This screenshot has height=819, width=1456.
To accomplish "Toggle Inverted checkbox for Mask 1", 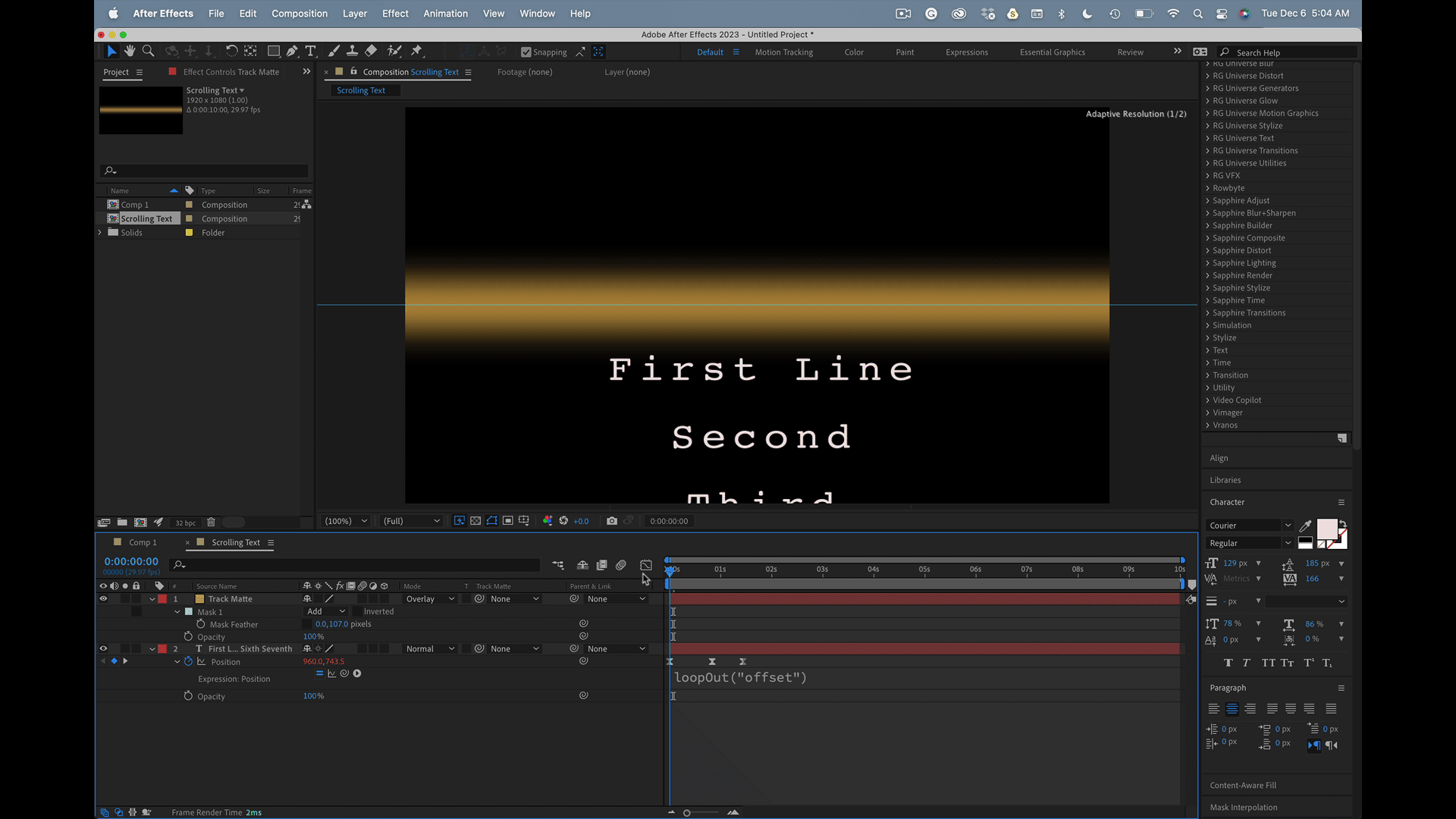I will click(357, 611).
